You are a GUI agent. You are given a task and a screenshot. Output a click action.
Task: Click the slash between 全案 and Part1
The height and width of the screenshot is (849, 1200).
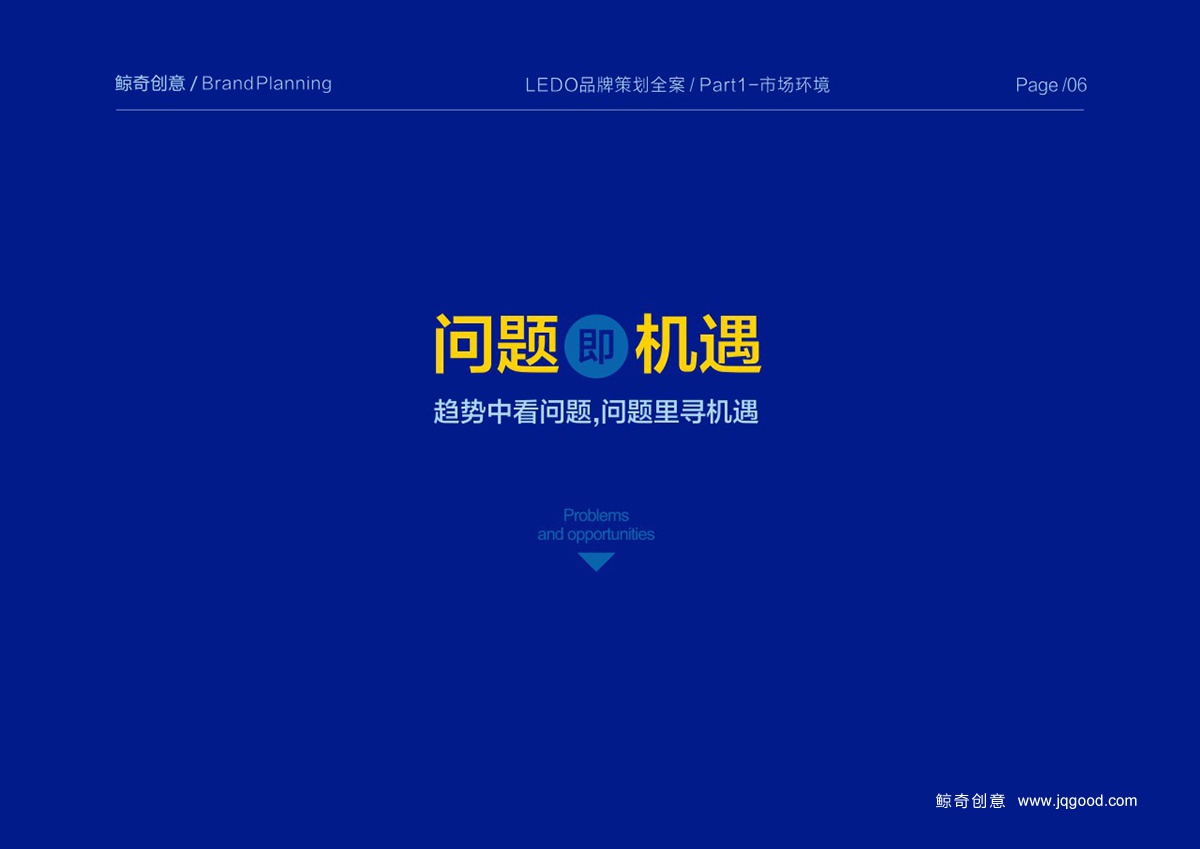point(692,86)
